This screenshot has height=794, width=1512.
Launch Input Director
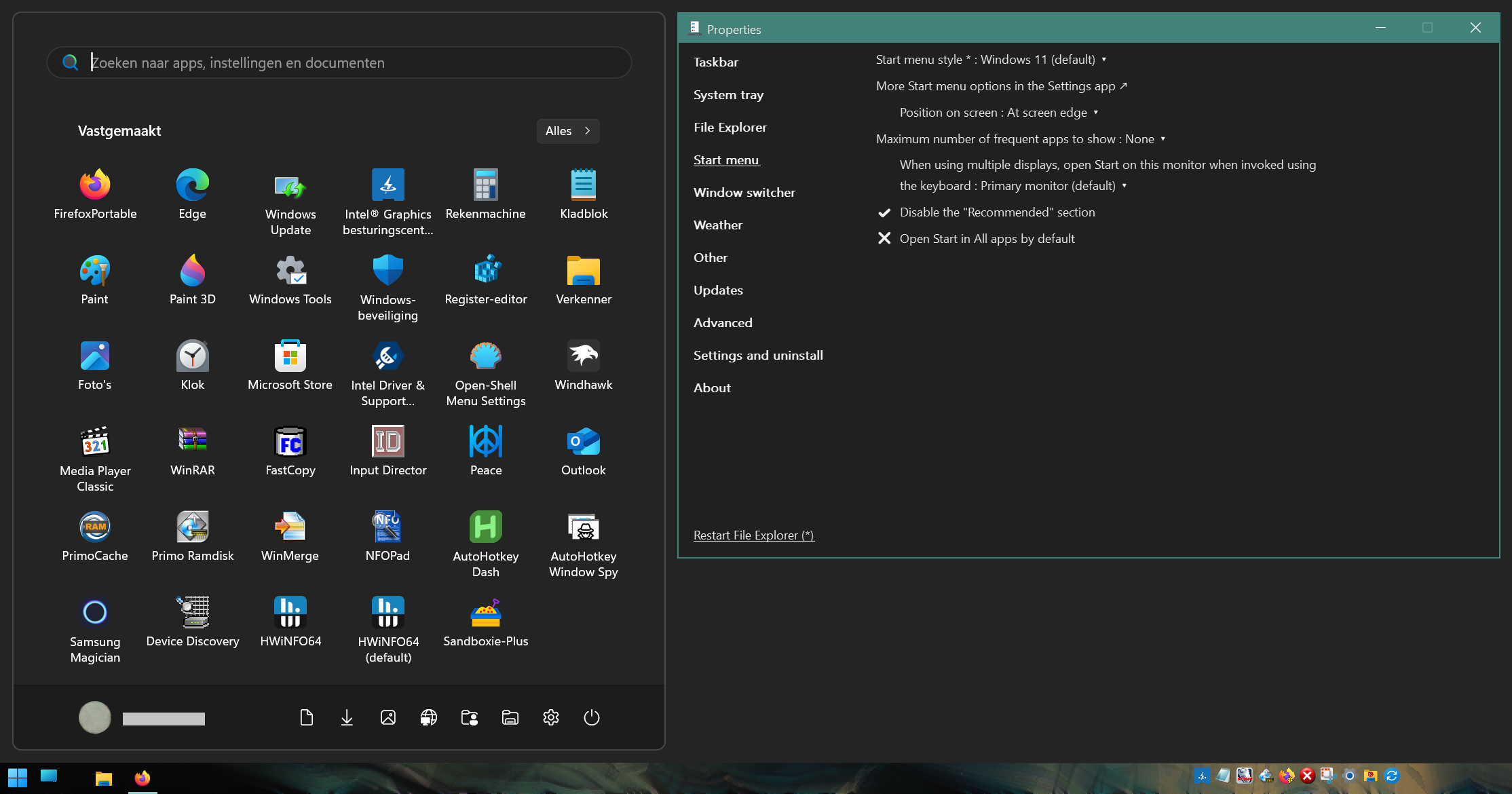[x=388, y=451]
